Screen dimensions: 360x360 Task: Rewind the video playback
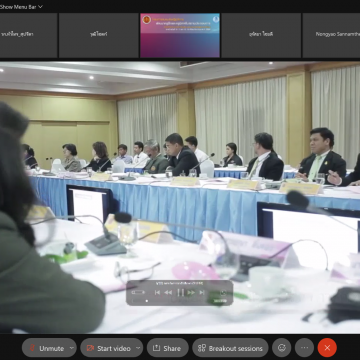[168, 292]
